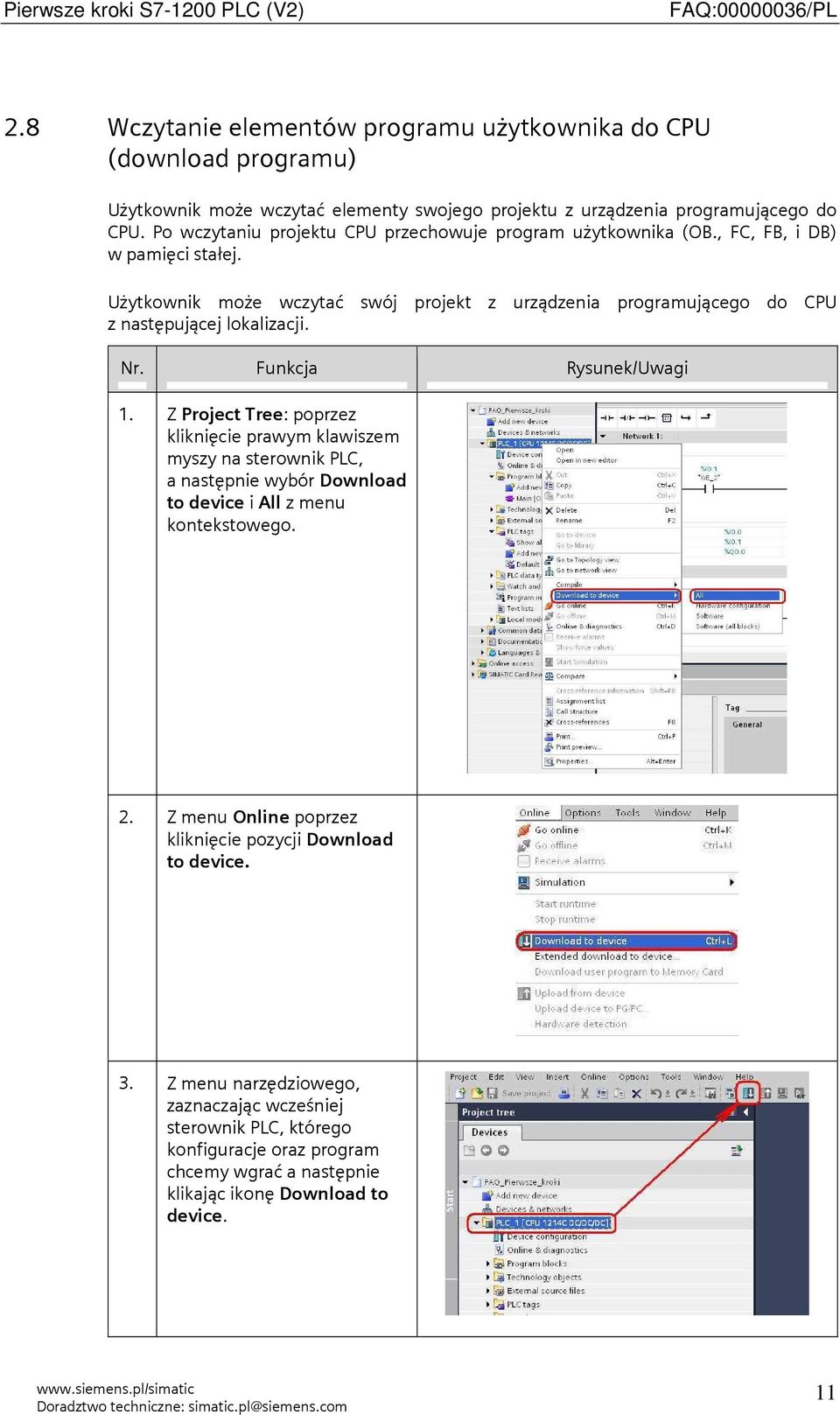
Task: Collapse Project tree with the left arrow
Action: pos(745,1112)
